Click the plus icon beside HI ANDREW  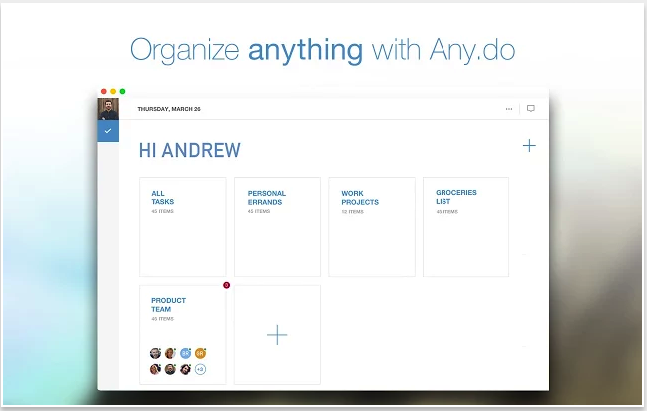tap(529, 146)
